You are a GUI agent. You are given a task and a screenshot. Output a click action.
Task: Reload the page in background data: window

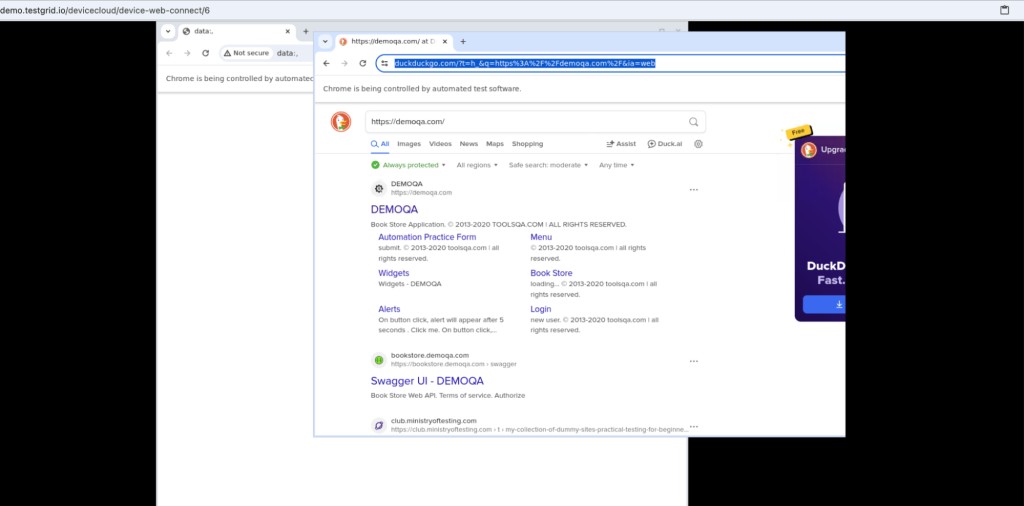pos(206,53)
